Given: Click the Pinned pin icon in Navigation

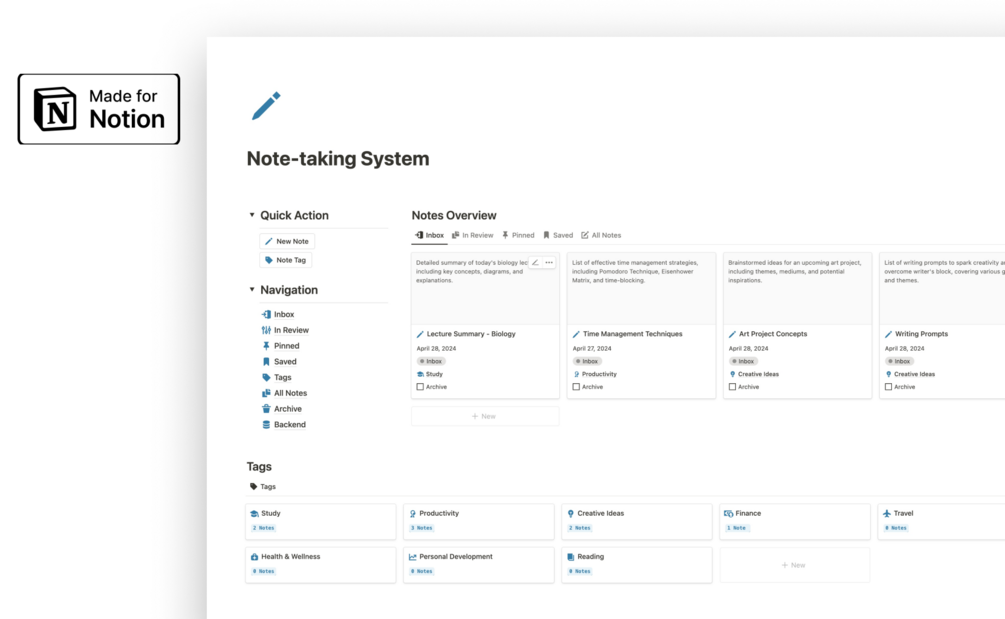Looking at the screenshot, I should coord(266,346).
